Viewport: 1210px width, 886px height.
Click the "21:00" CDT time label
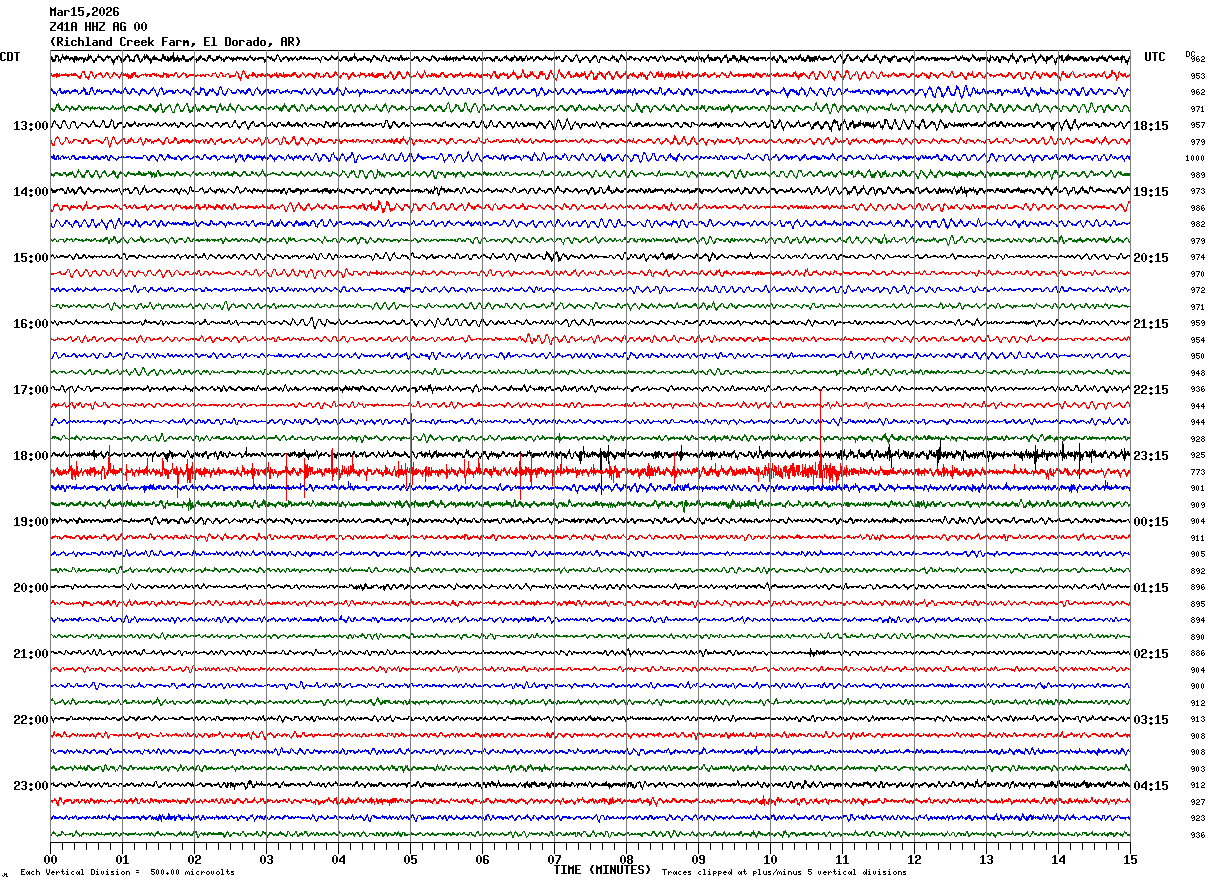[30, 654]
